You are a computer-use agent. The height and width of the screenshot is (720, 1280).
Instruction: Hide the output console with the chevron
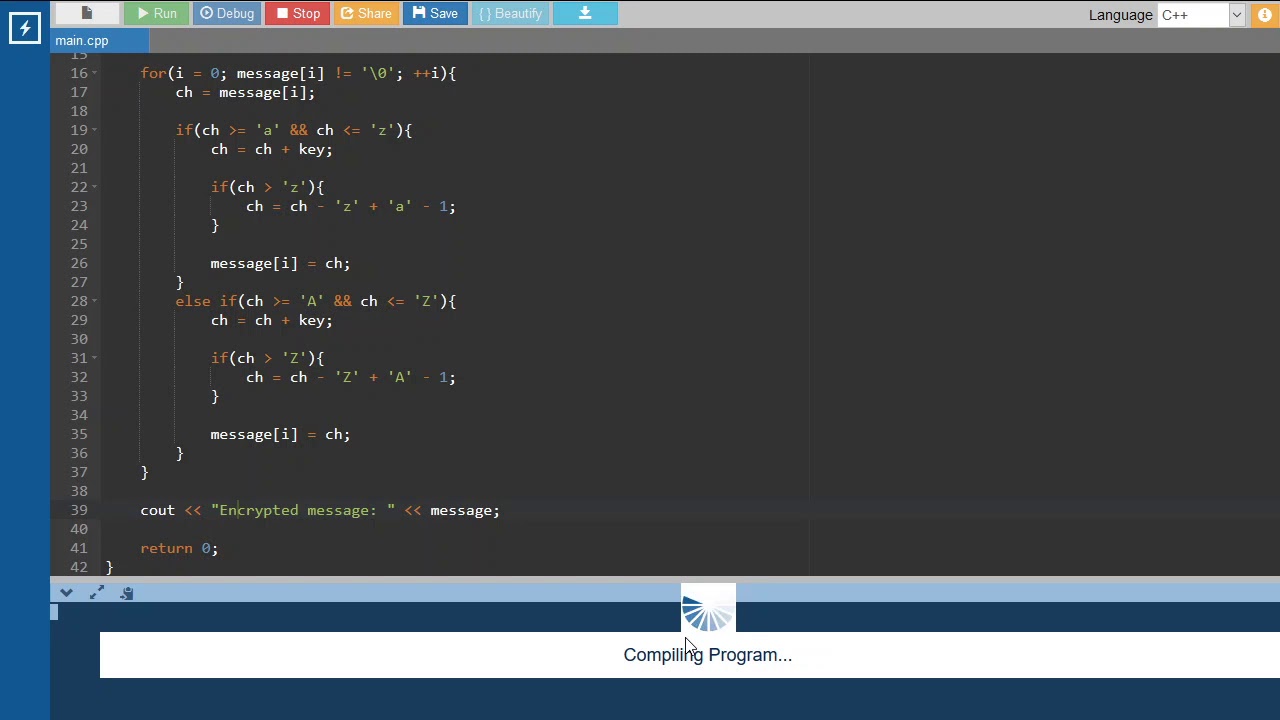click(x=66, y=593)
